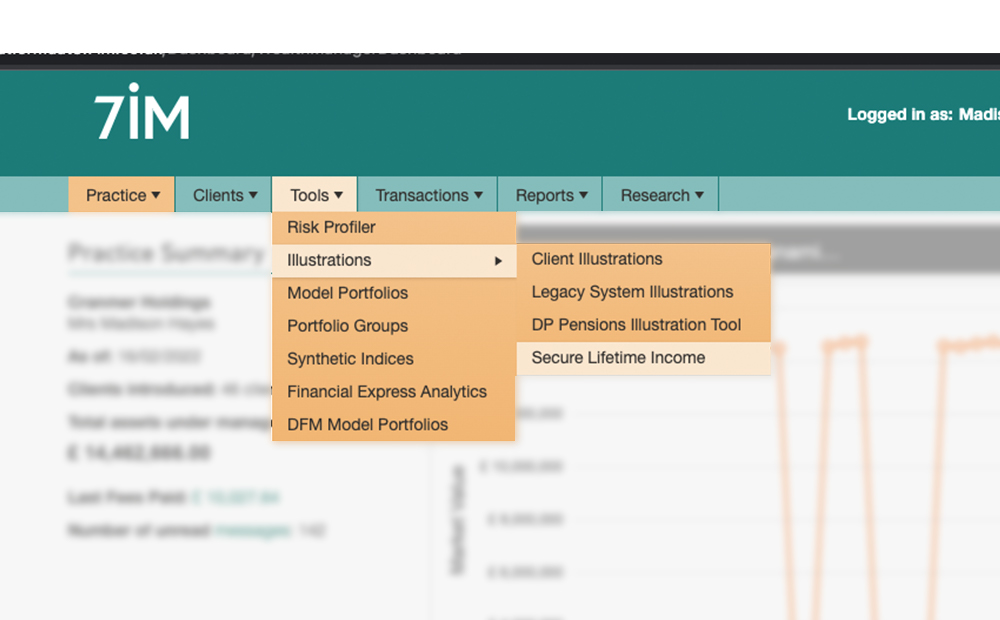The image size is (1000, 620).
Task: Open the Practice menu
Action: (121, 195)
